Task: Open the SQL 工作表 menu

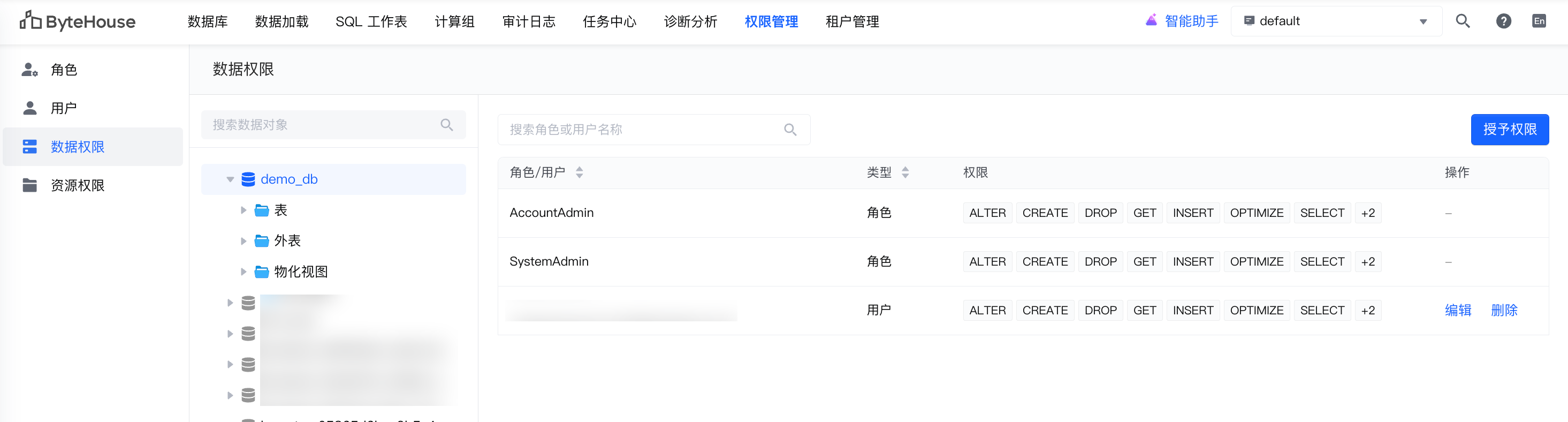Action: (371, 22)
